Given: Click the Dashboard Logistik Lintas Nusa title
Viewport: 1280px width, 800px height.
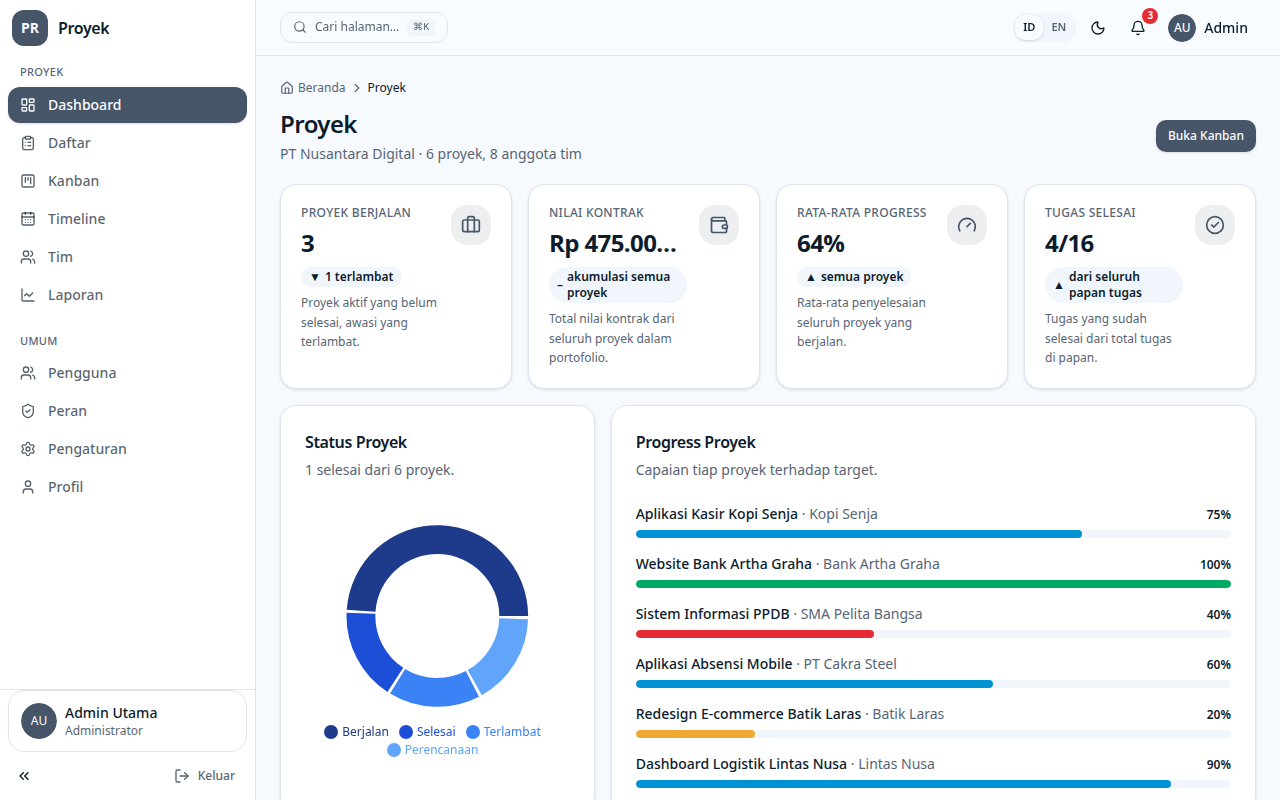Looking at the screenshot, I should [x=741, y=764].
